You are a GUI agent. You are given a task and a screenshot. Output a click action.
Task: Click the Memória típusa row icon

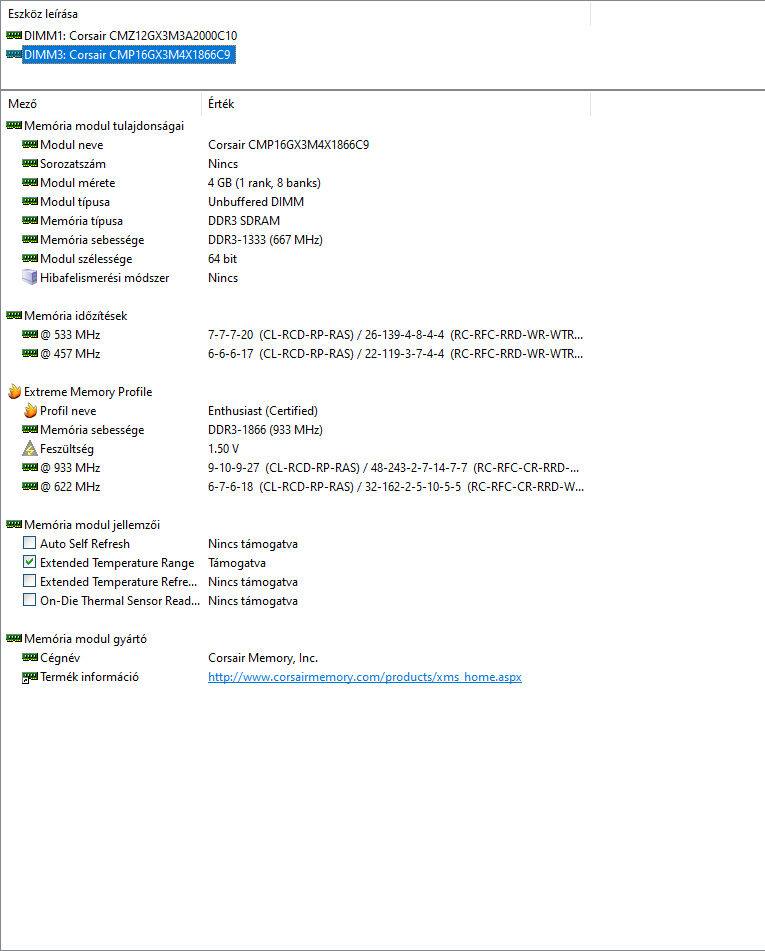pyautogui.click(x=30, y=221)
